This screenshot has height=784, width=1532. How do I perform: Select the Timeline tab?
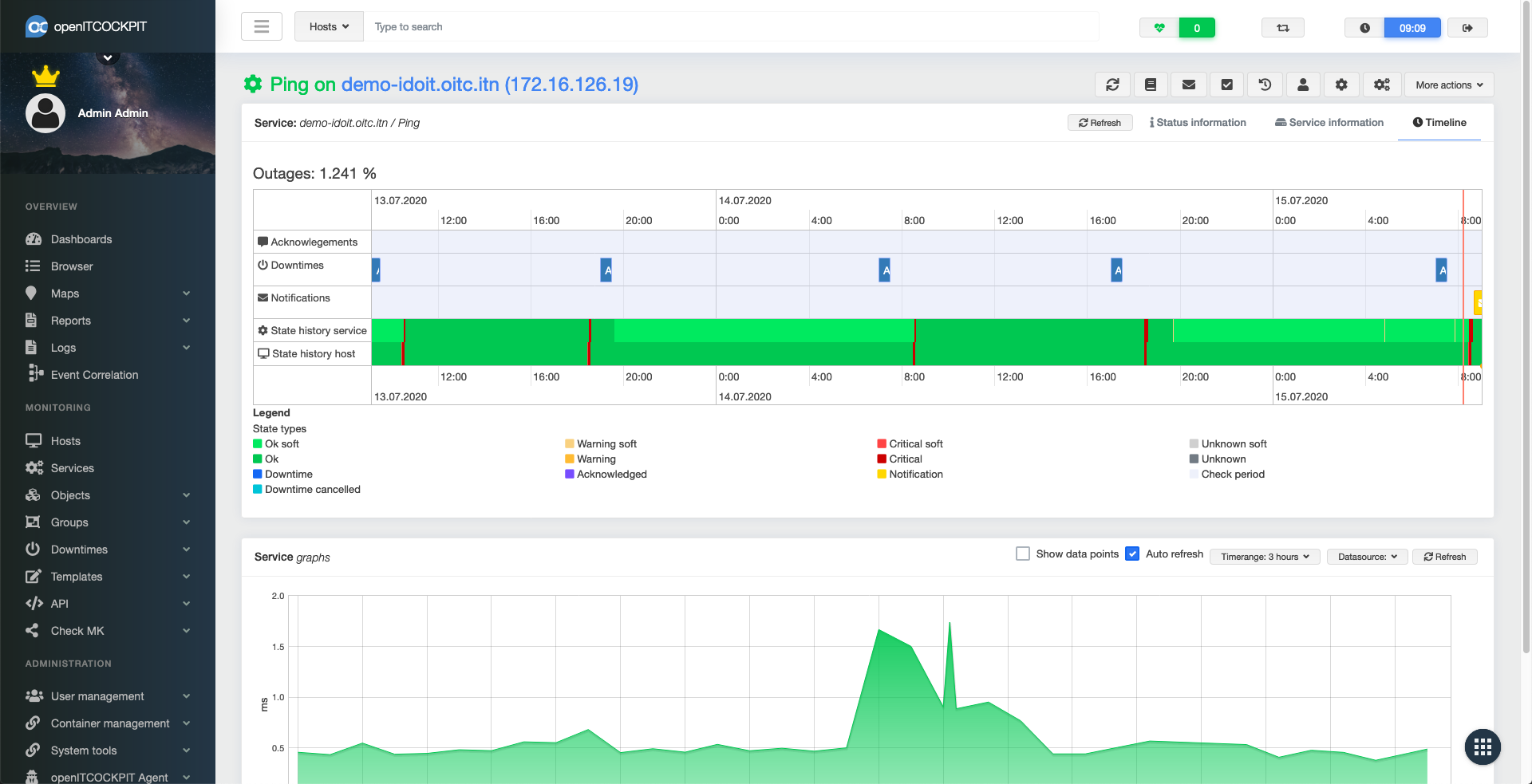coord(1439,123)
